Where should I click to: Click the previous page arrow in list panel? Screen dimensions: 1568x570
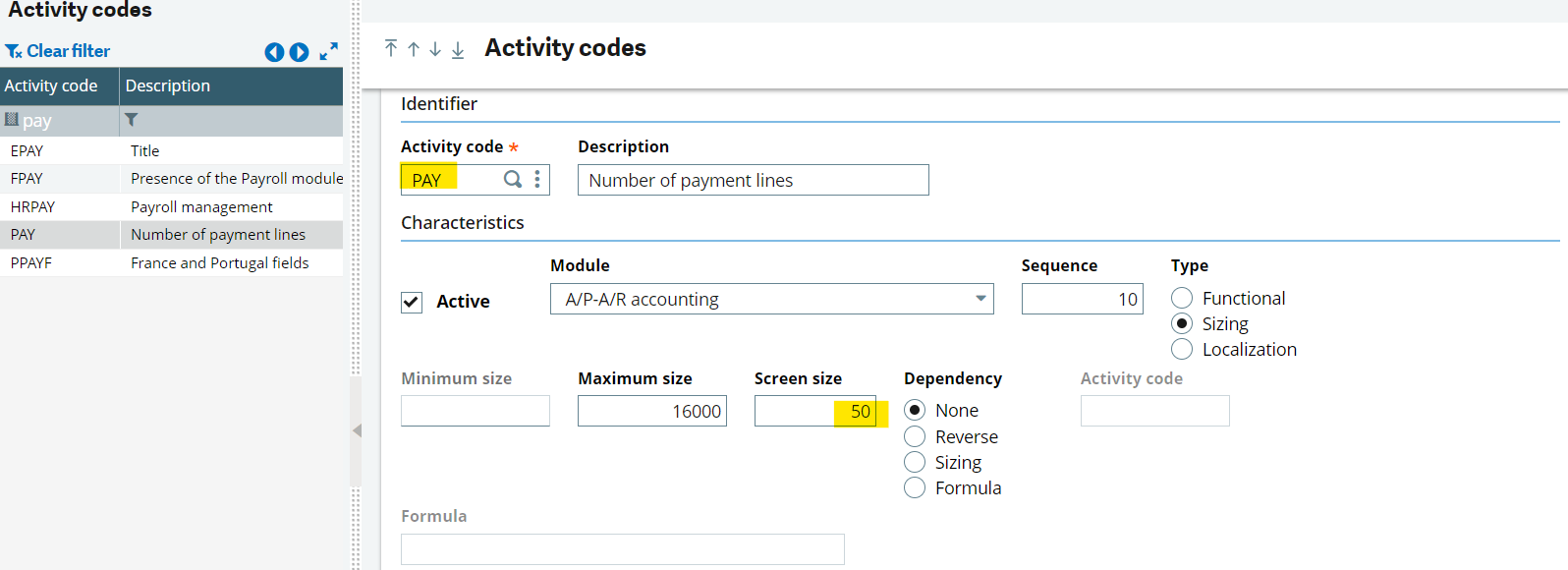pos(274,52)
